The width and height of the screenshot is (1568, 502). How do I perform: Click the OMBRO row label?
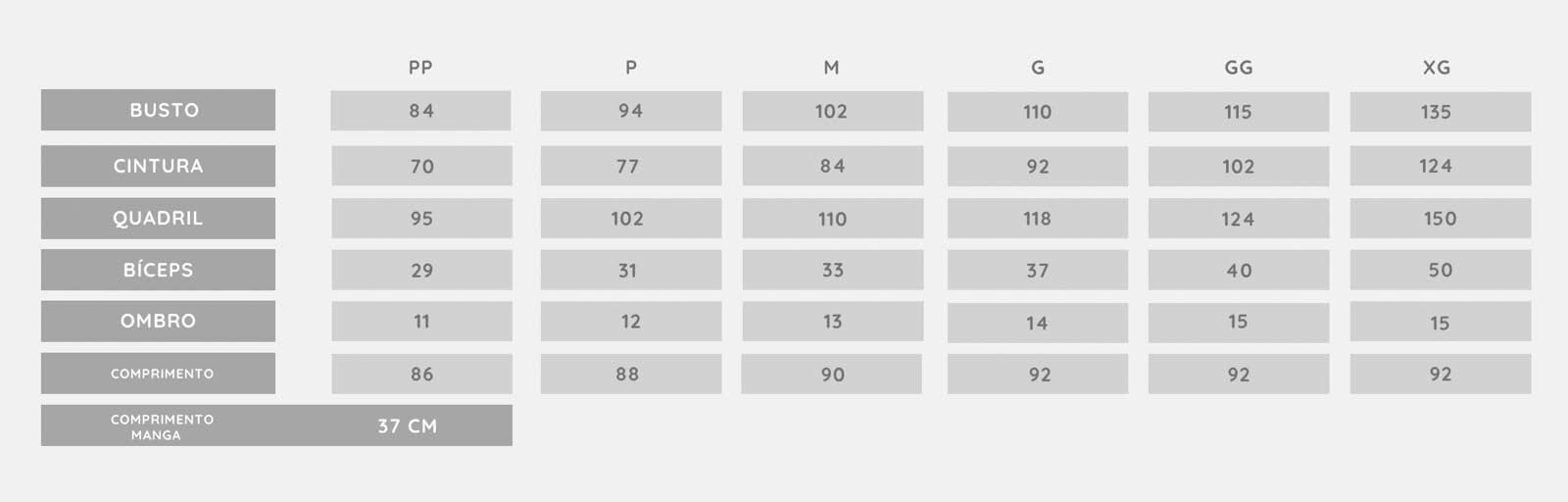tap(158, 321)
